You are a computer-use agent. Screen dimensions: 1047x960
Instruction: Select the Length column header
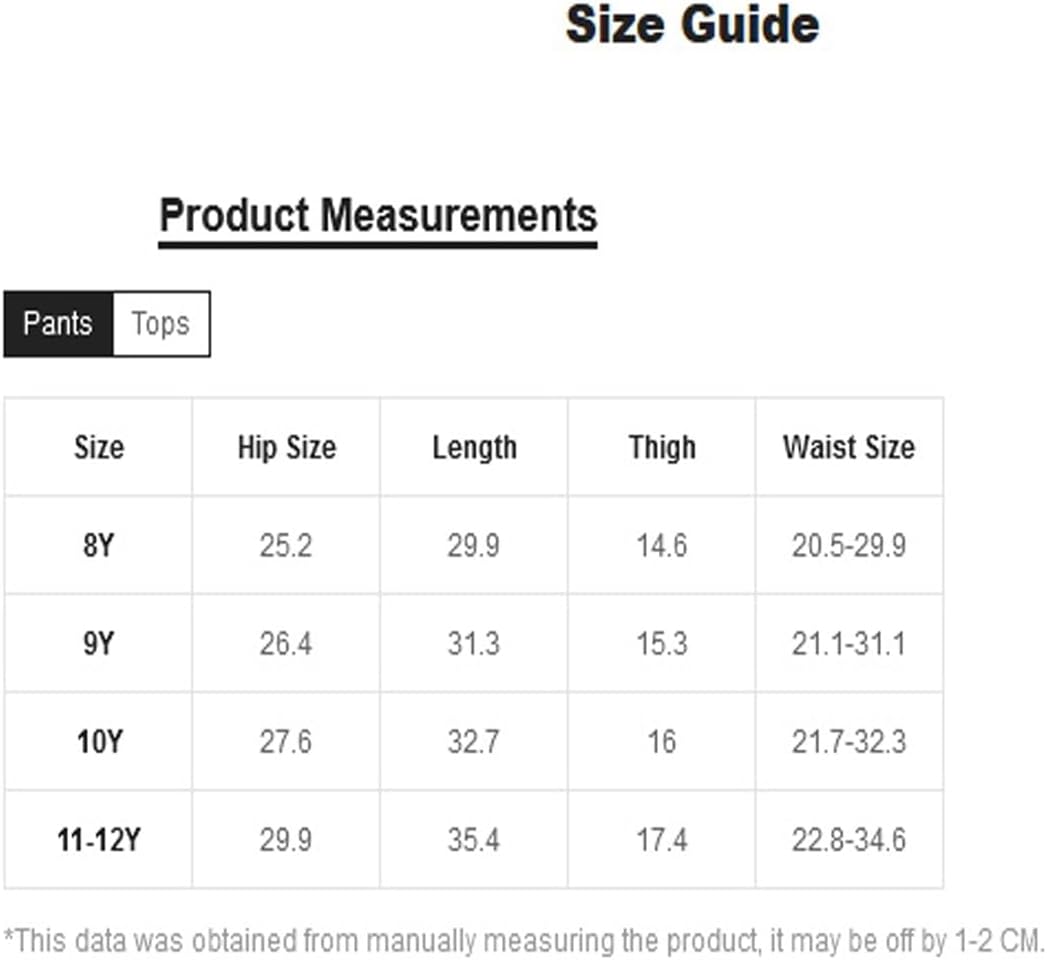pyautogui.click(x=474, y=447)
